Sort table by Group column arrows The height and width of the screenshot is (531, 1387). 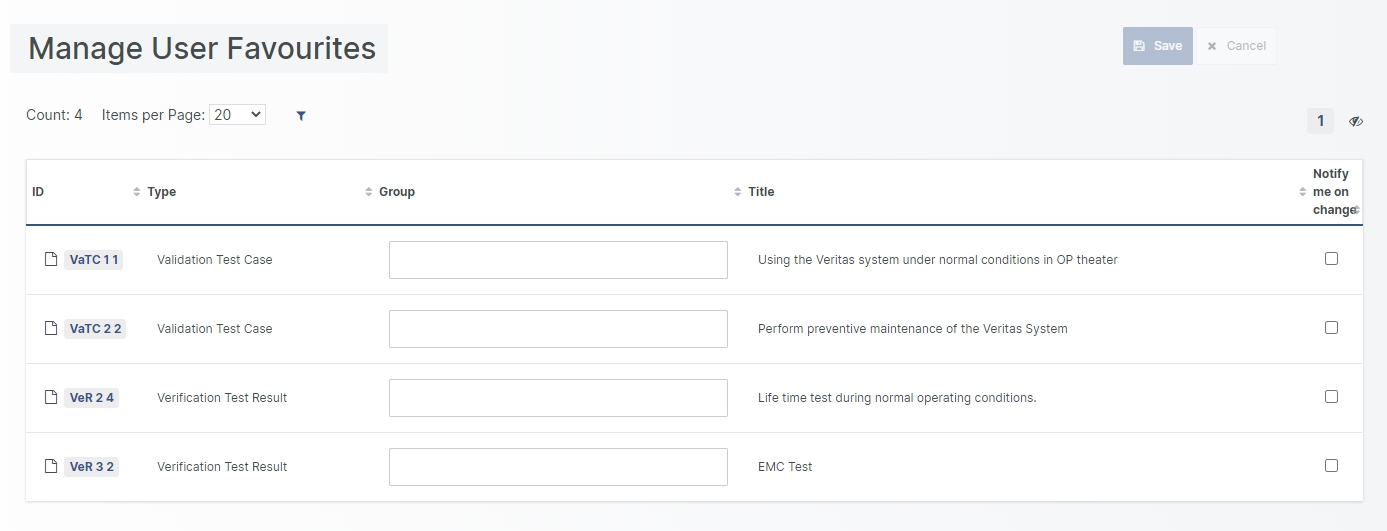[738, 192]
